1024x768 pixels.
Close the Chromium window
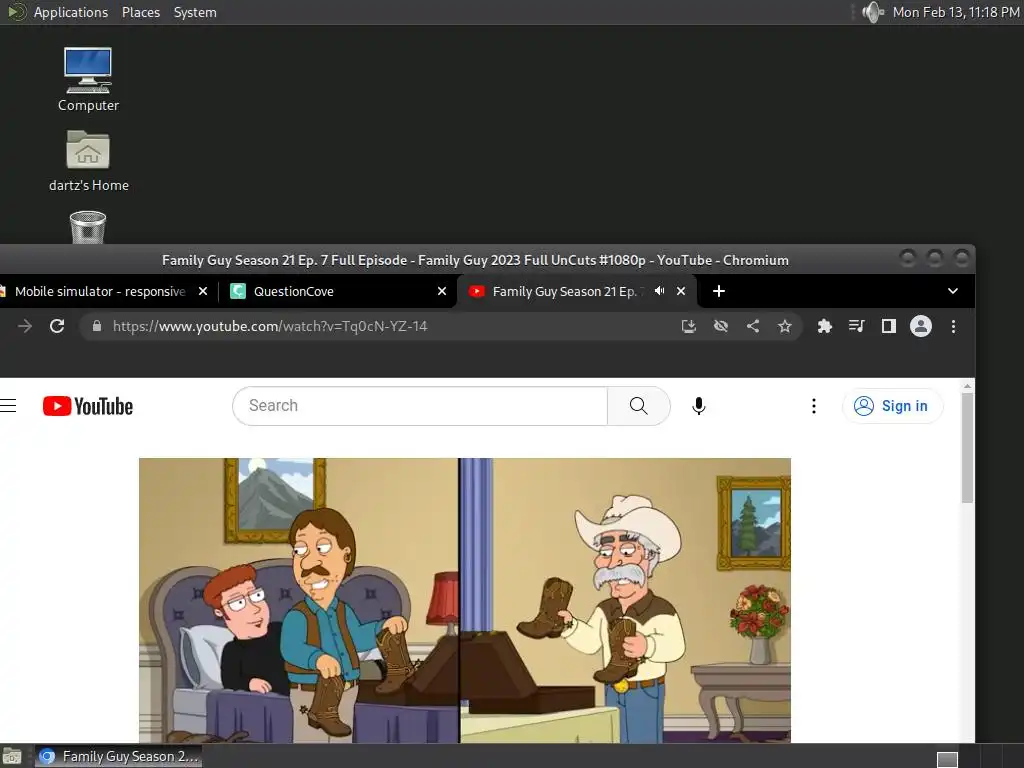pos(961,259)
